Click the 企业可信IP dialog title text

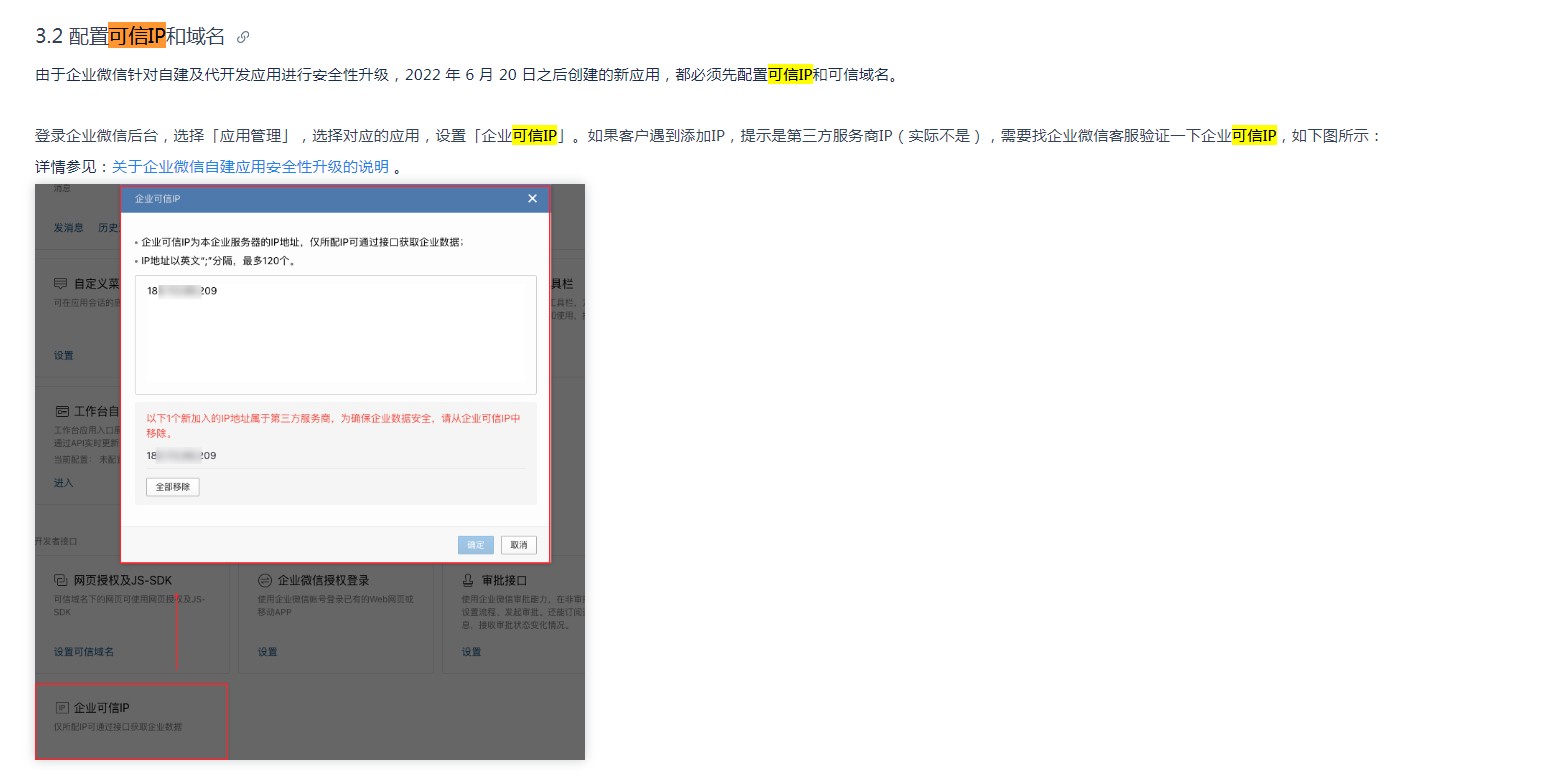coord(157,199)
